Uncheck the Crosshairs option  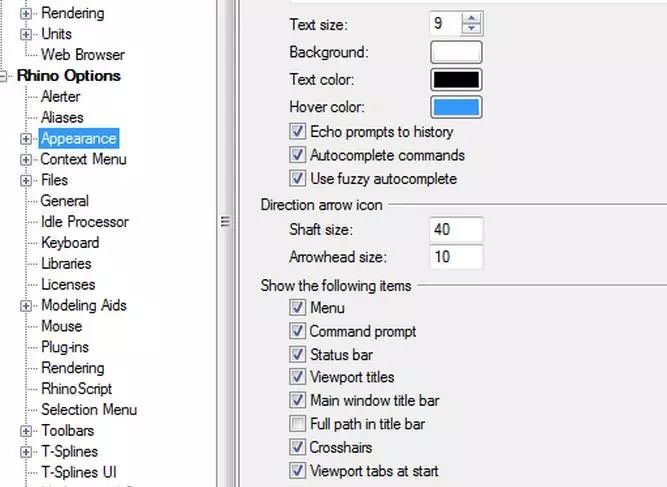coord(297,448)
